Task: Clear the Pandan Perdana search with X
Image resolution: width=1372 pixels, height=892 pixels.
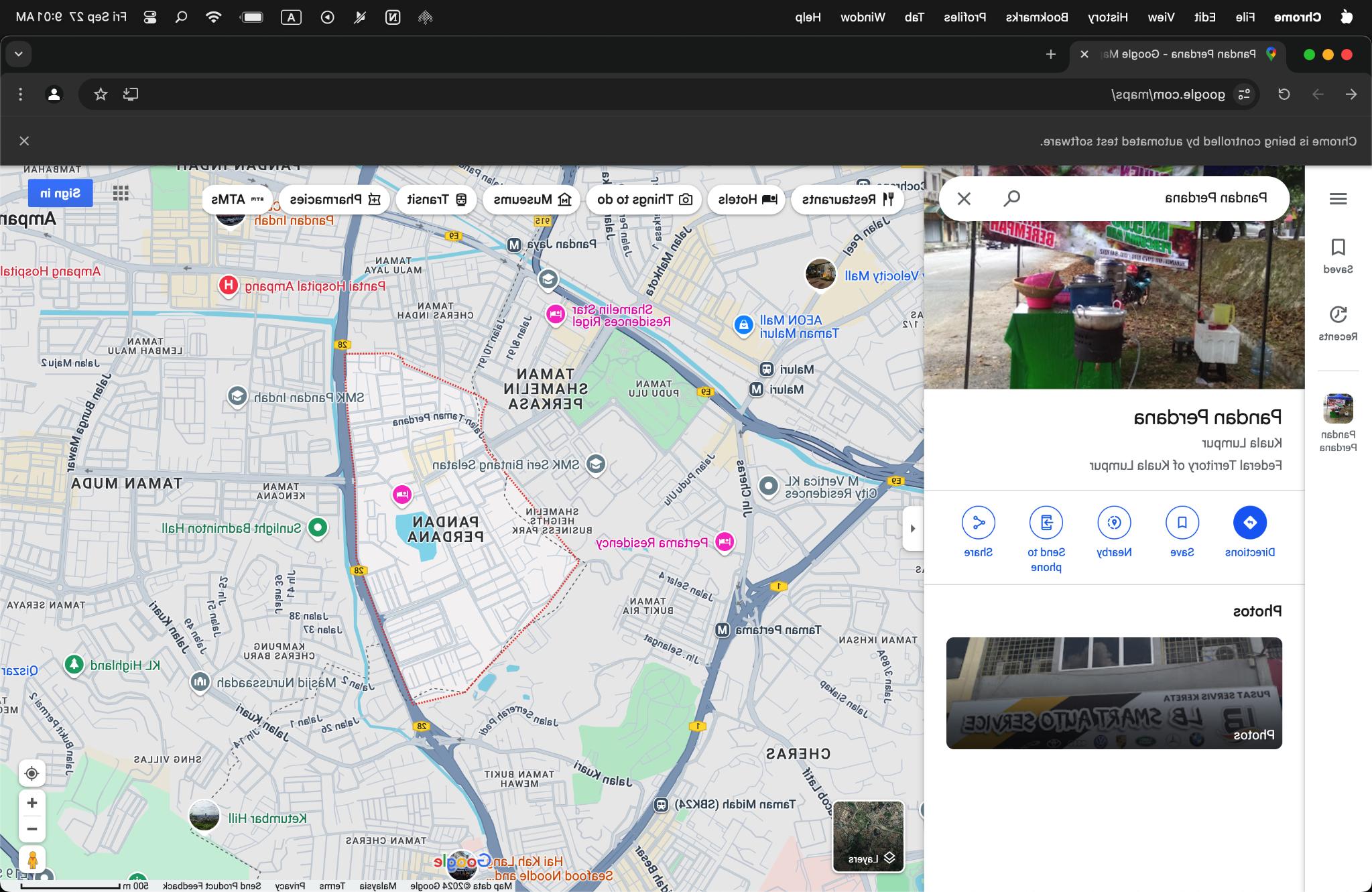Action: (964, 198)
